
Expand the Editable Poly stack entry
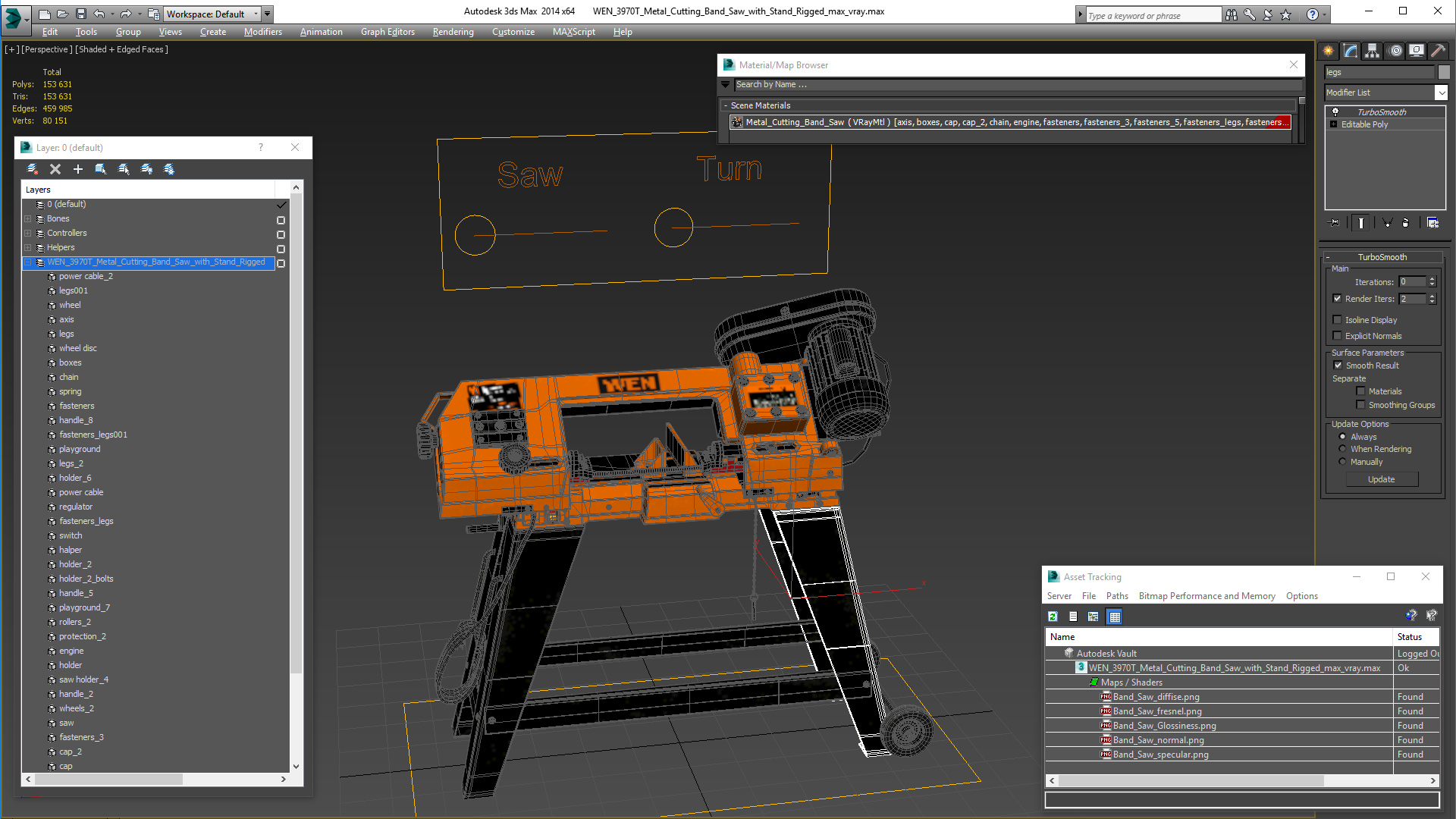1333,124
